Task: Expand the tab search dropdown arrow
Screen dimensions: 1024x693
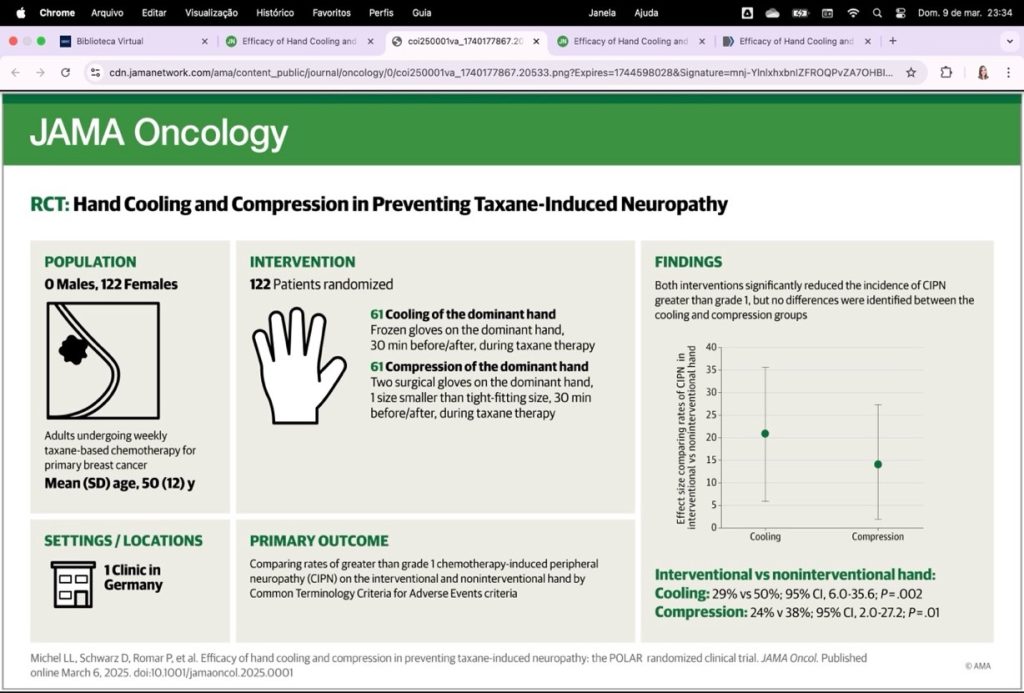Action: [x=1010, y=40]
